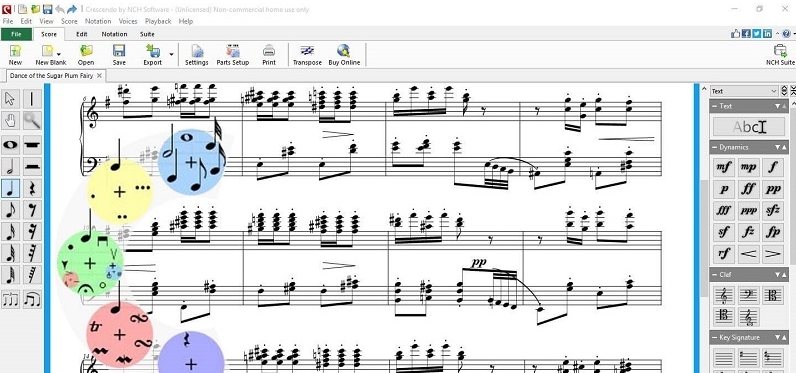Pick the bar line tool
The image size is (796, 373).
click(x=32, y=99)
